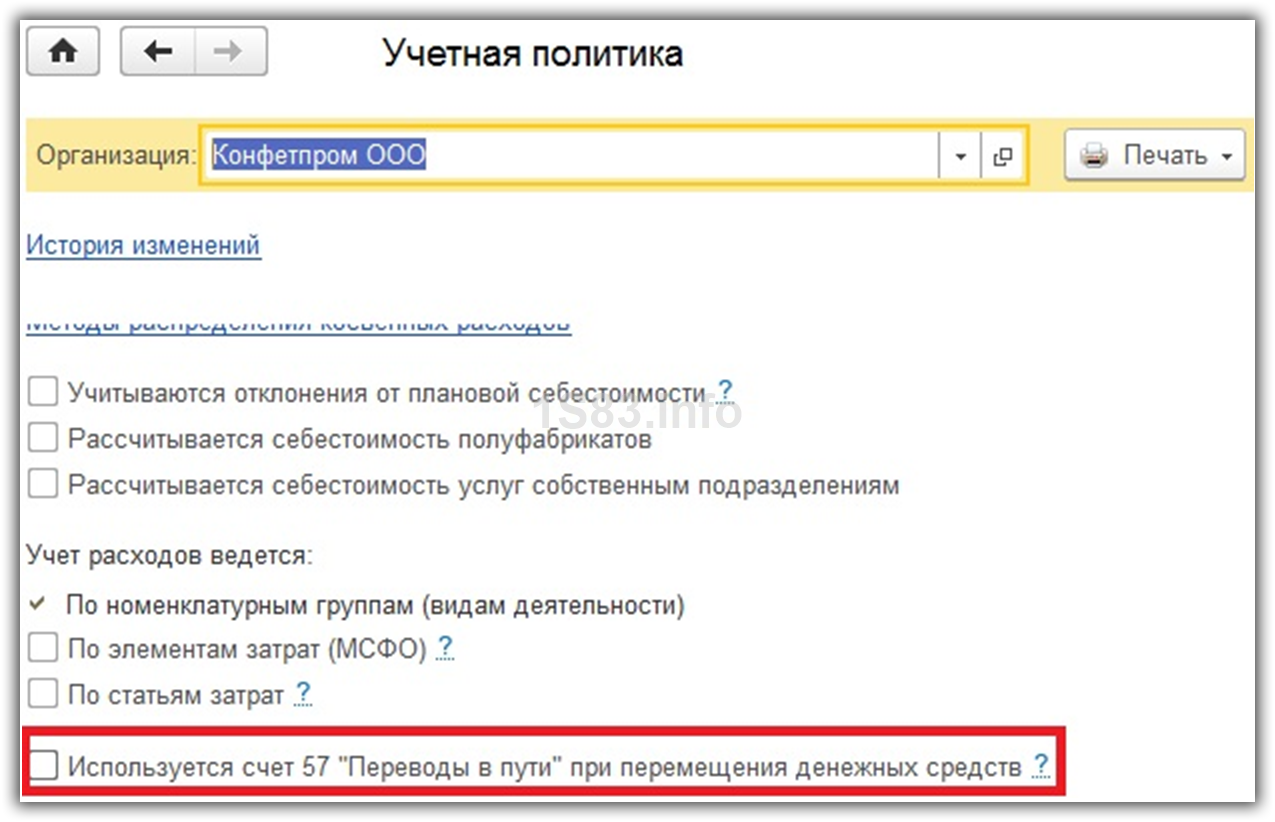Open help mark beside По статьям затрат

pos(303,693)
